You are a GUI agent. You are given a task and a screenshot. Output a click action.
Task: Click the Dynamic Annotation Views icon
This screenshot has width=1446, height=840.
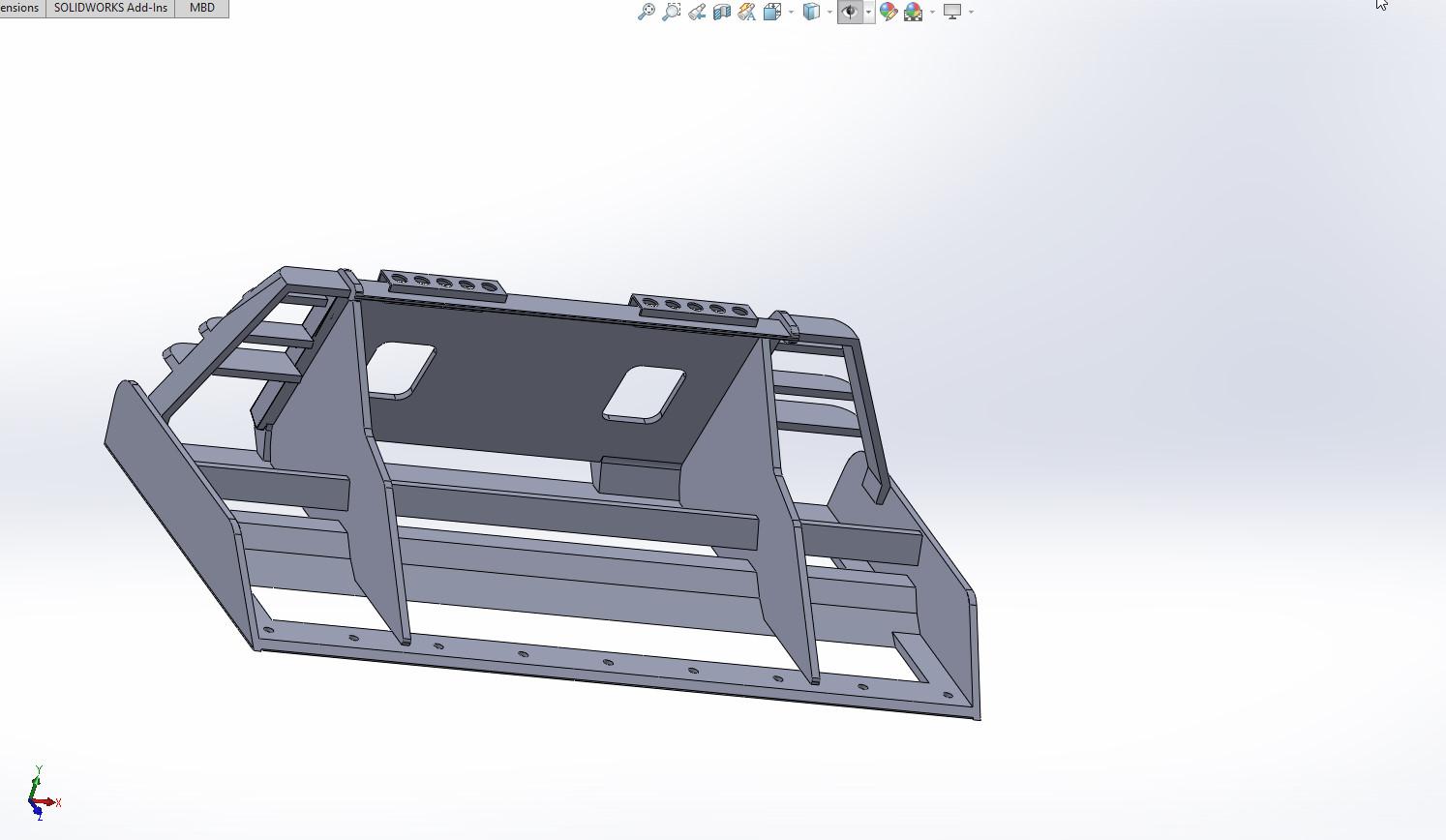[x=746, y=12]
